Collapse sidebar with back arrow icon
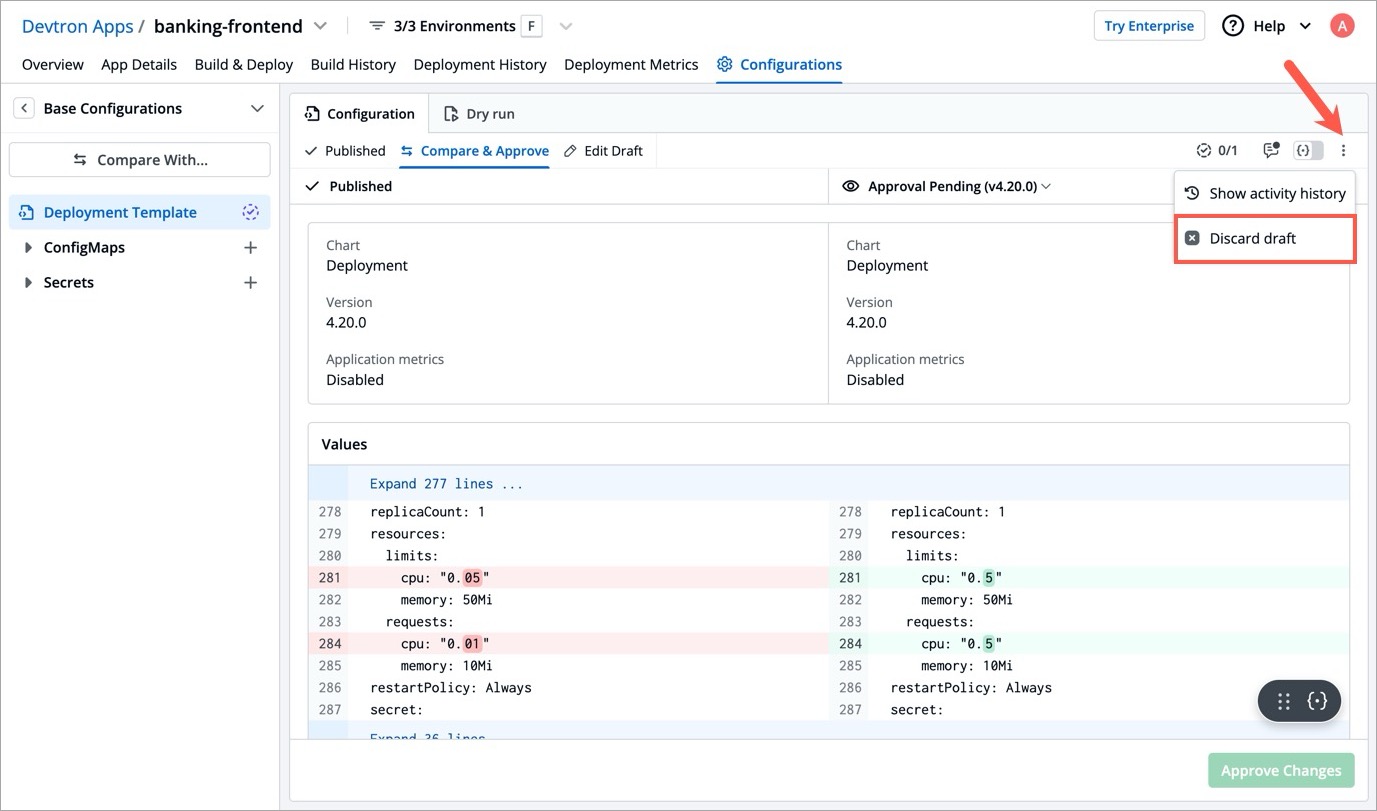1377x811 pixels. click(x=23, y=108)
